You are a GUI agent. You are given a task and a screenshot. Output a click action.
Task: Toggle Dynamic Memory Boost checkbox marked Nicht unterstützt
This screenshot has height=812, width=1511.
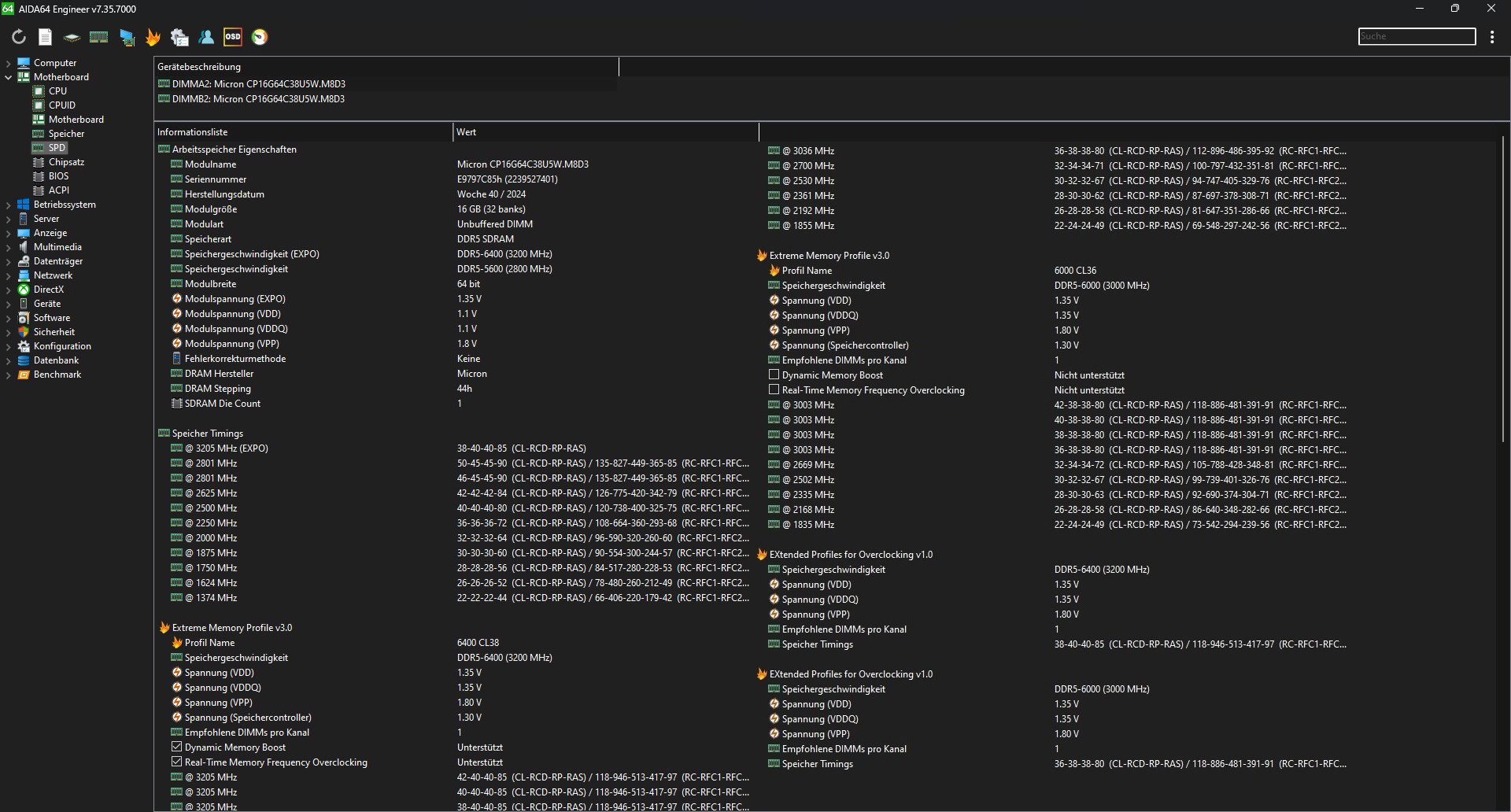pos(774,375)
